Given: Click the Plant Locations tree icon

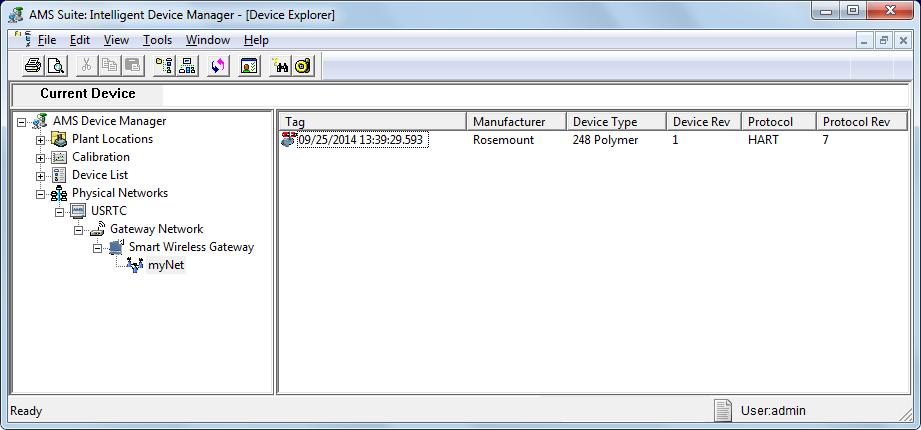Looking at the screenshot, I should point(59,139).
